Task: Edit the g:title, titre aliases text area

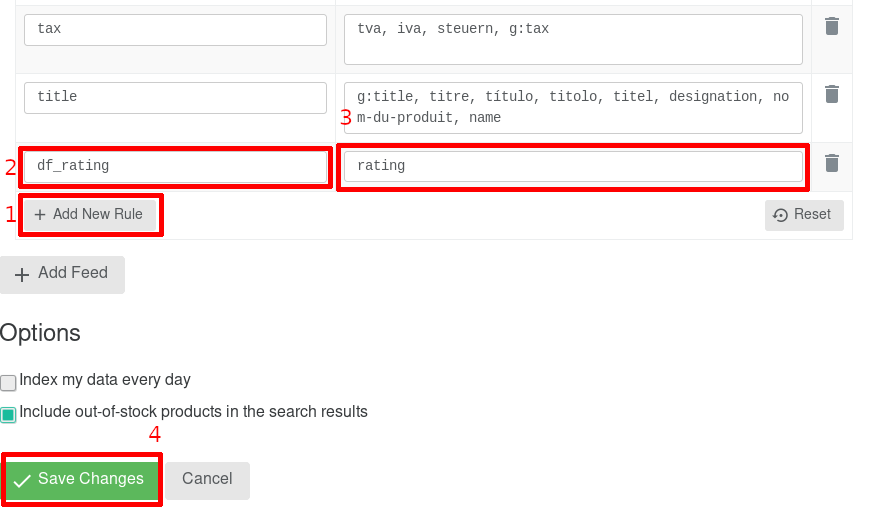Action: click(573, 108)
